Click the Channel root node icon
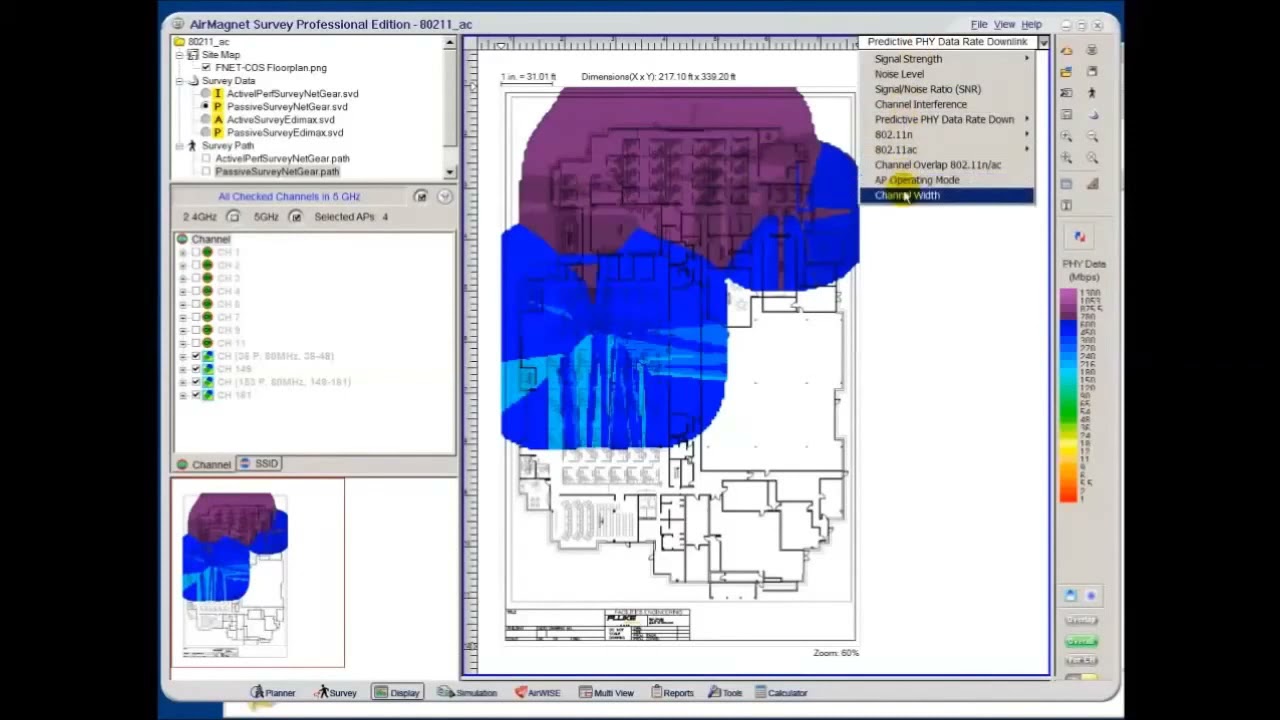Image resolution: width=1280 pixels, height=720 pixels. [x=182, y=240]
